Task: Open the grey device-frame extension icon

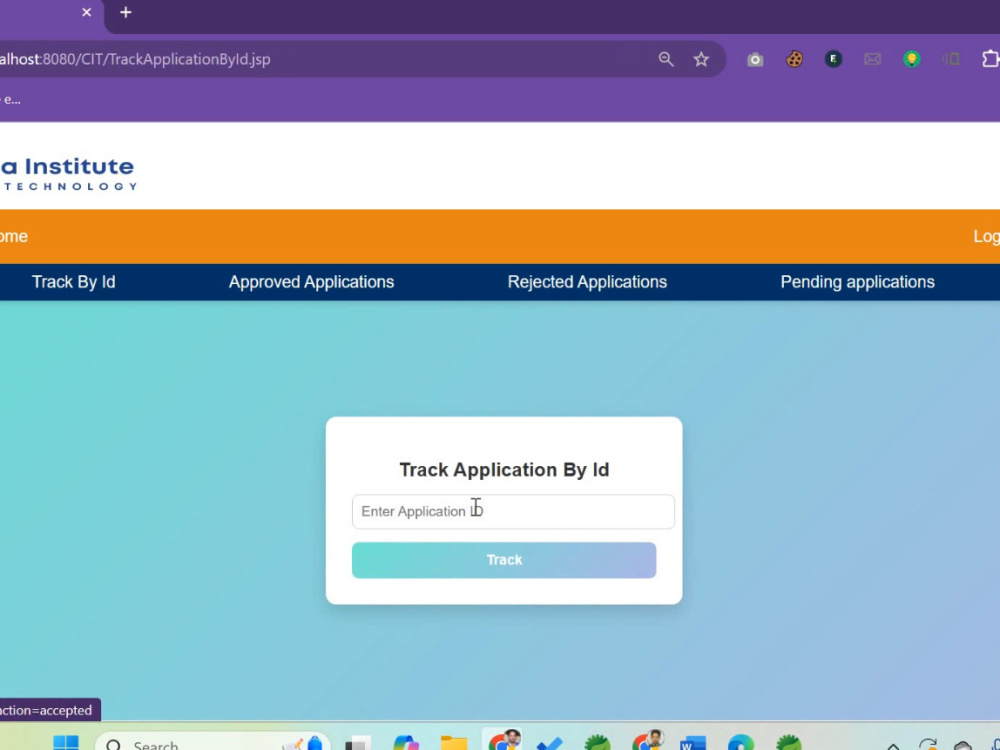Action: (950, 59)
